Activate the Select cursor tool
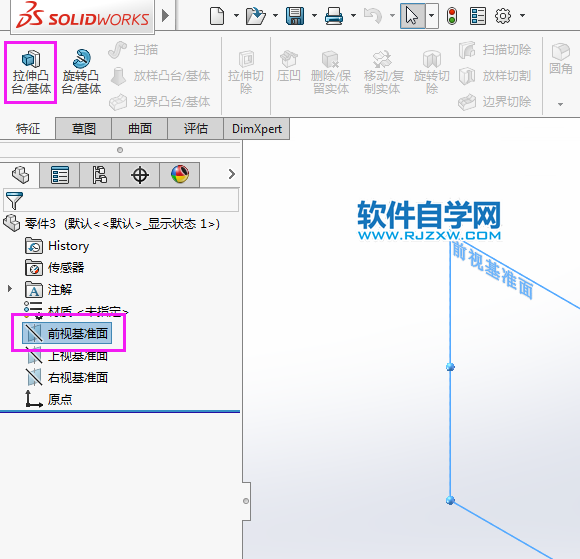 412,16
